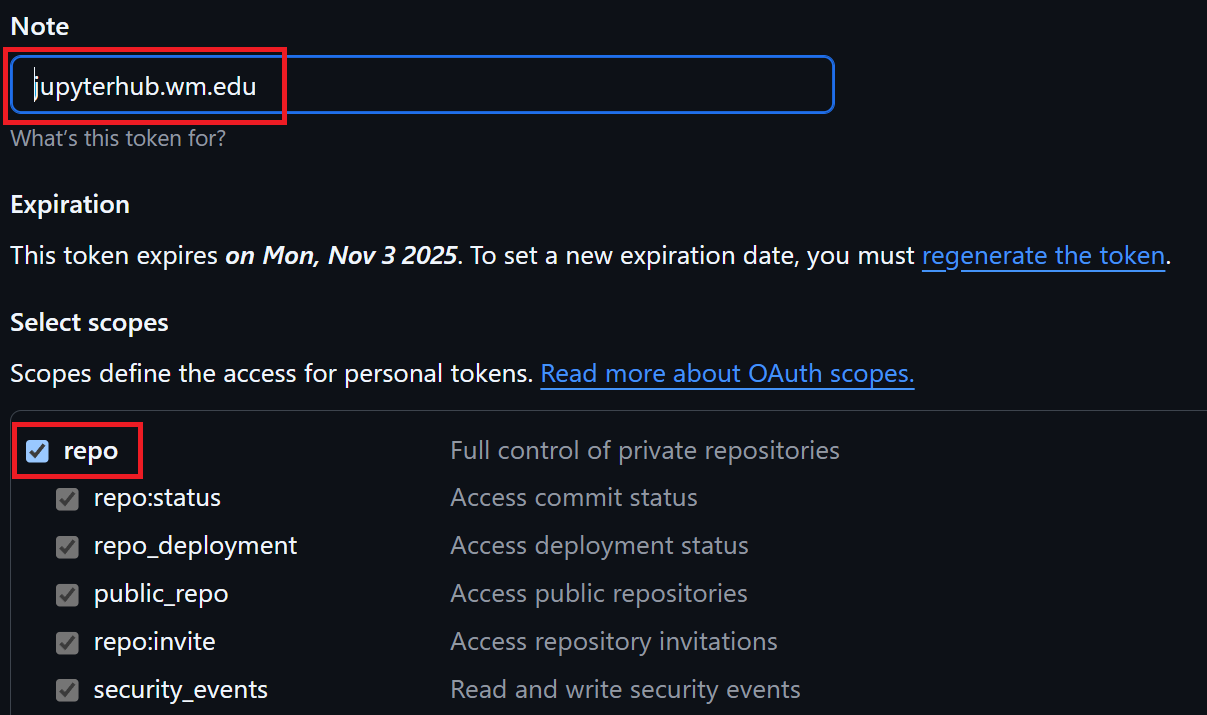Toggle the repo_deployment checkbox
Viewport: 1207px width, 715px height.
(67, 547)
